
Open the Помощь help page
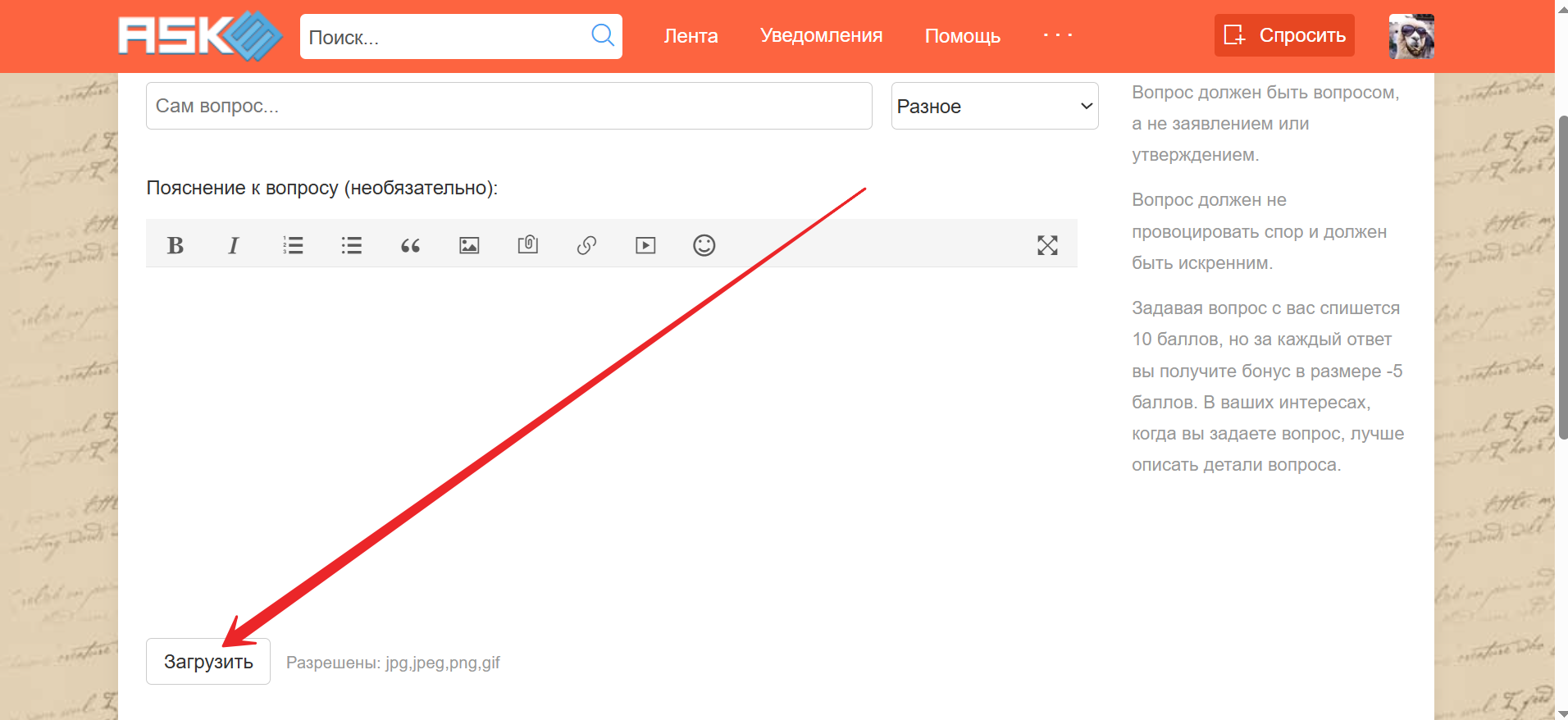click(962, 36)
